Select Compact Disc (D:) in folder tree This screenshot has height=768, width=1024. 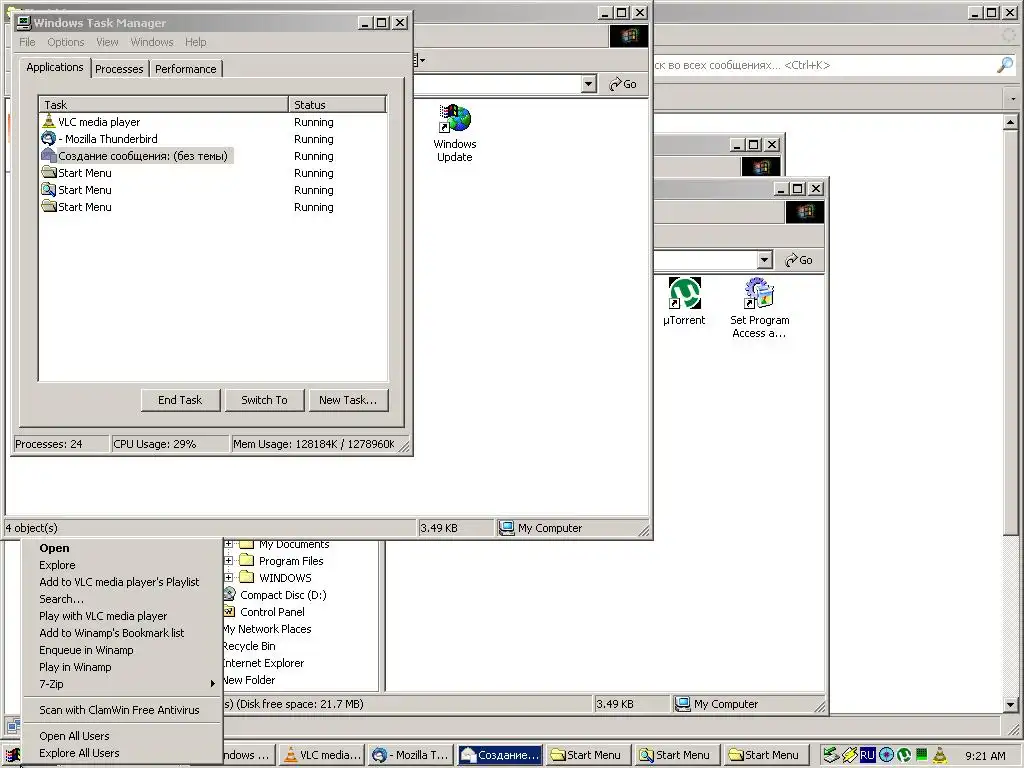[283, 595]
